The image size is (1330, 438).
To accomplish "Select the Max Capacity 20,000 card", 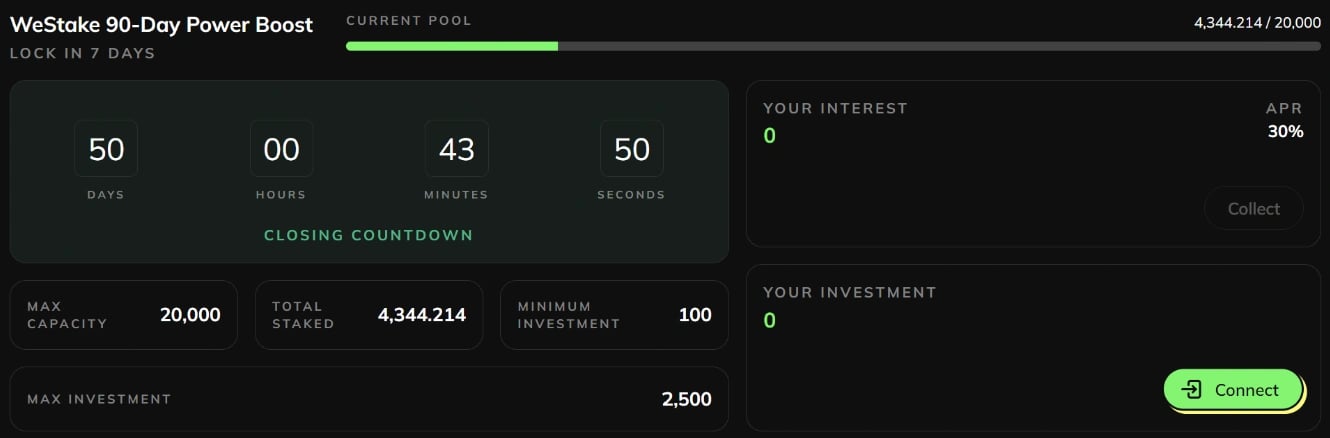I will [124, 315].
